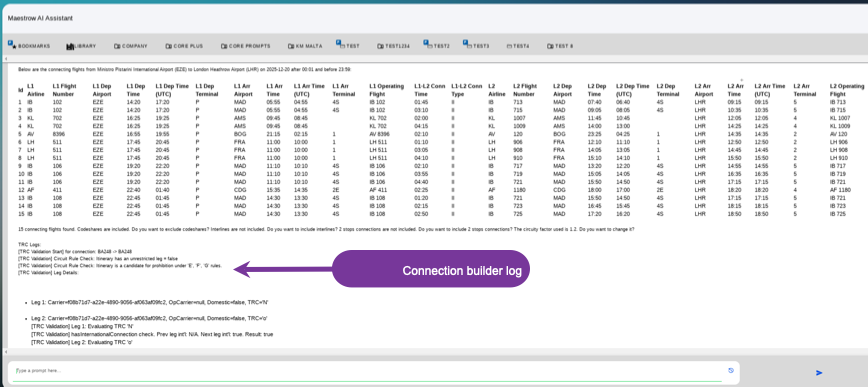Viewport: 868px width, 387px height.
Task: Click the 'L1-L2 Conn Type' column header
Action: [x=467, y=90]
